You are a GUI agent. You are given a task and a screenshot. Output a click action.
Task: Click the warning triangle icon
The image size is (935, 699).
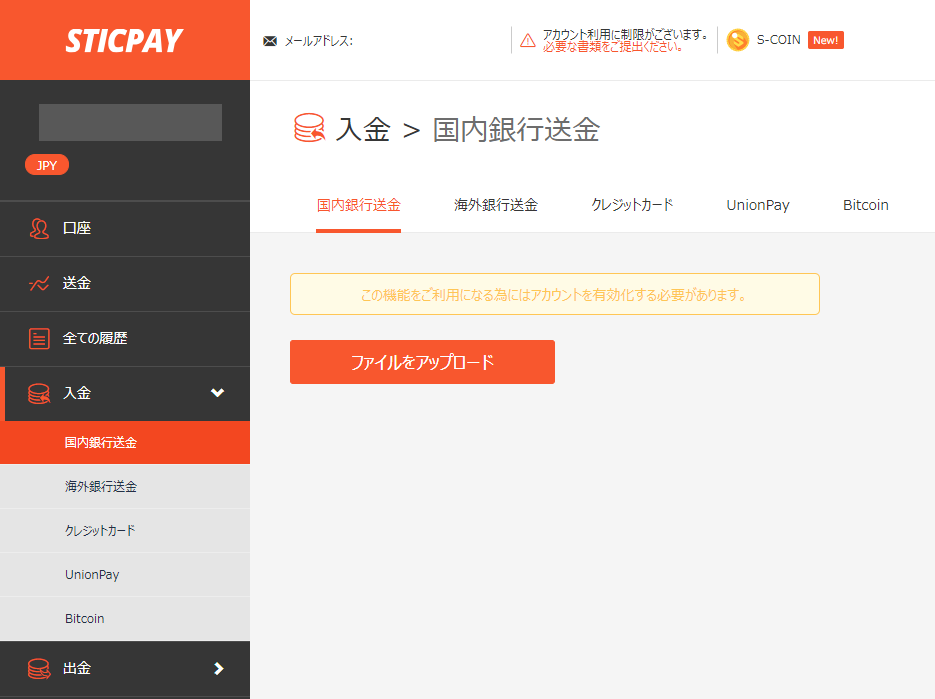[x=528, y=41]
